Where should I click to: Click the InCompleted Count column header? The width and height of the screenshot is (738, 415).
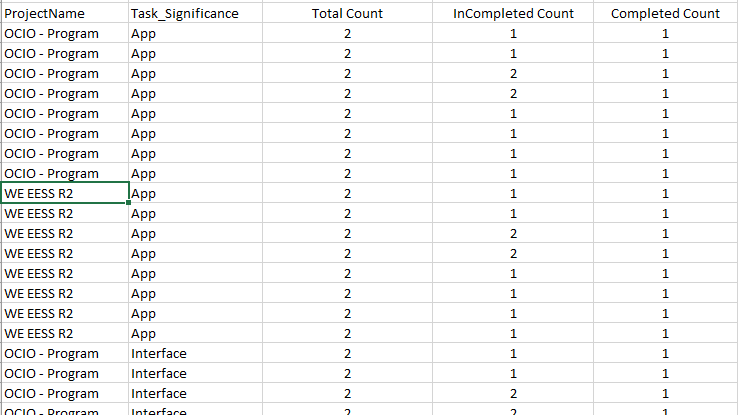click(x=513, y=13)
